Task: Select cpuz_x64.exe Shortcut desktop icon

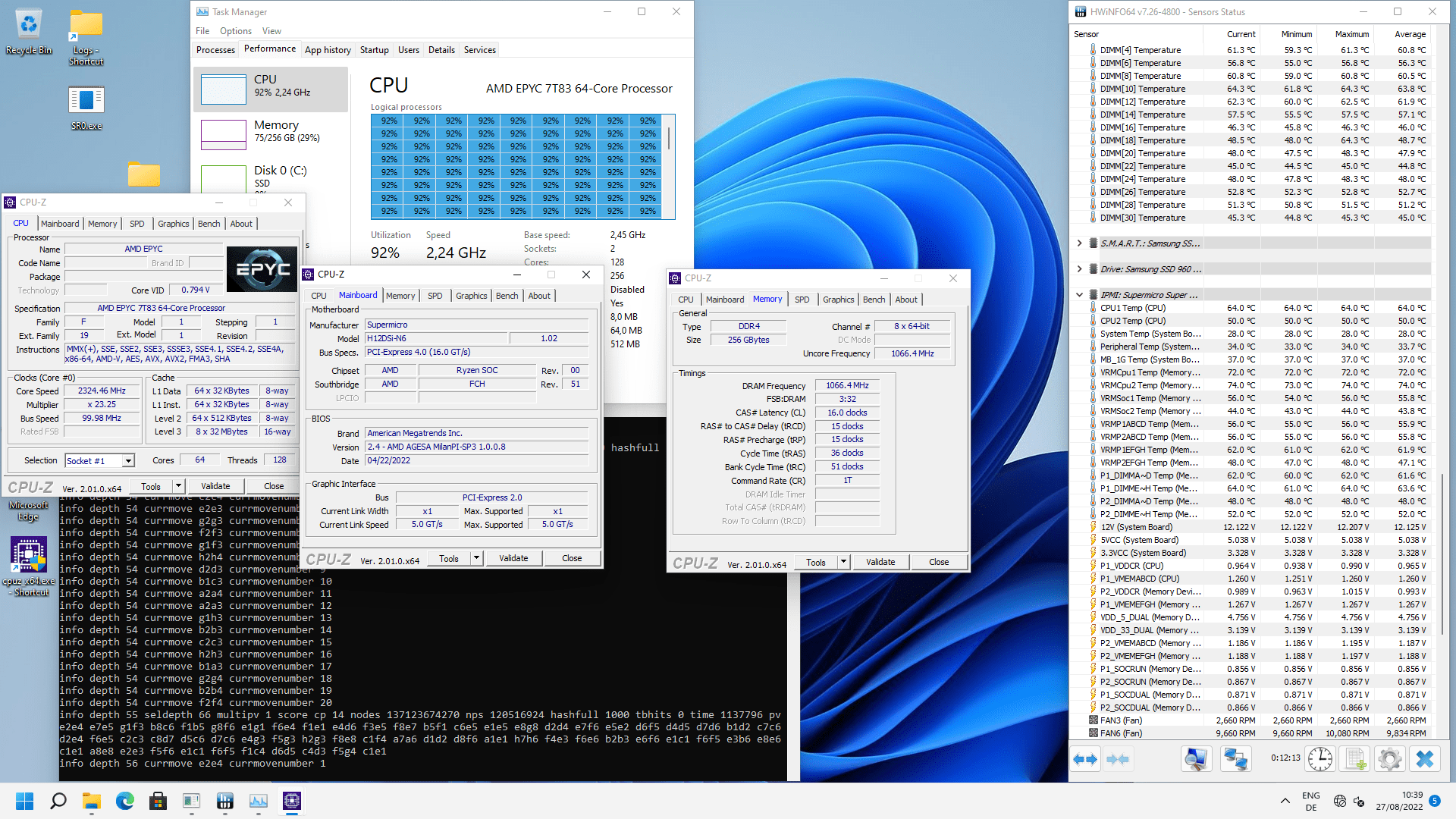Action: [x=30, y=567]
